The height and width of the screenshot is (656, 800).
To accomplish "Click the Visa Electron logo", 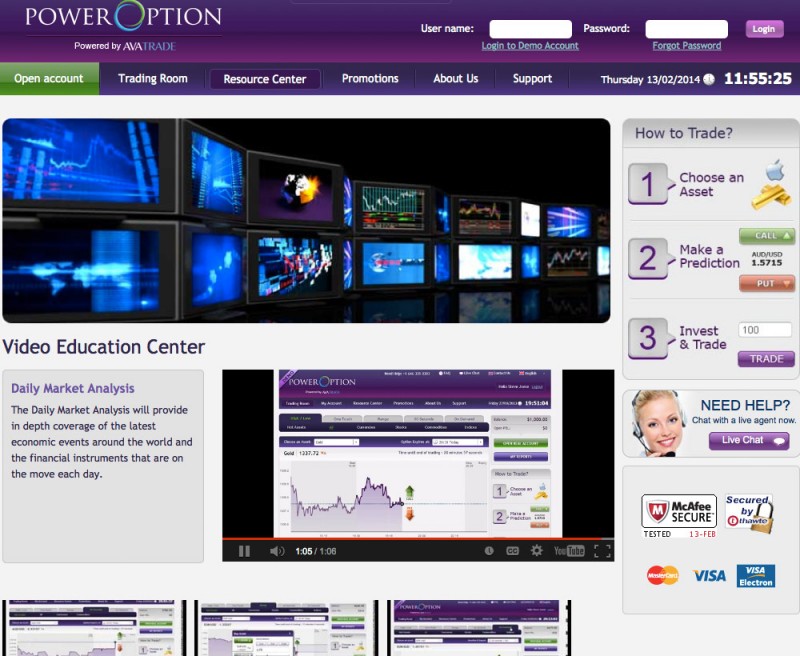I will point(756,576).
